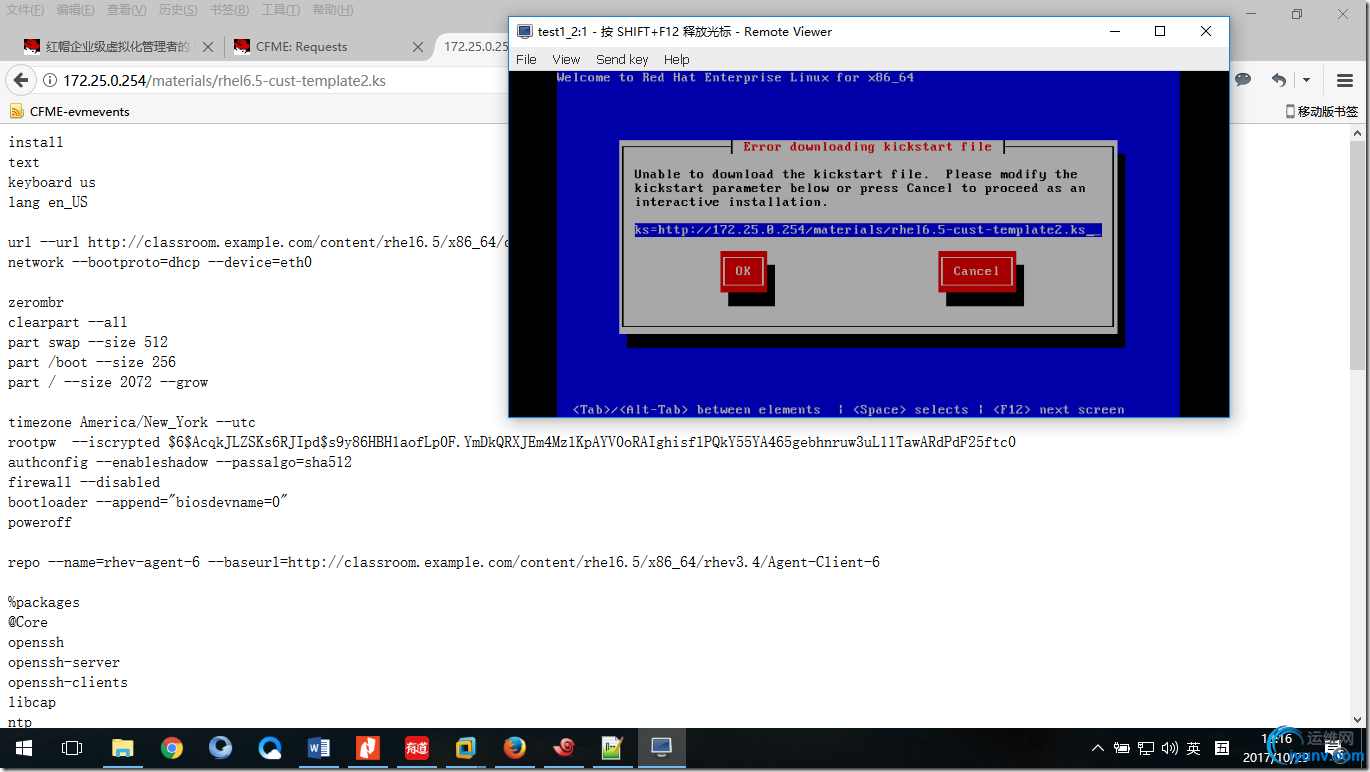The width and height of the screenshot is (1370, 772).
Task: Open the green notepad app on the taskbar
Action: (612, 748)
